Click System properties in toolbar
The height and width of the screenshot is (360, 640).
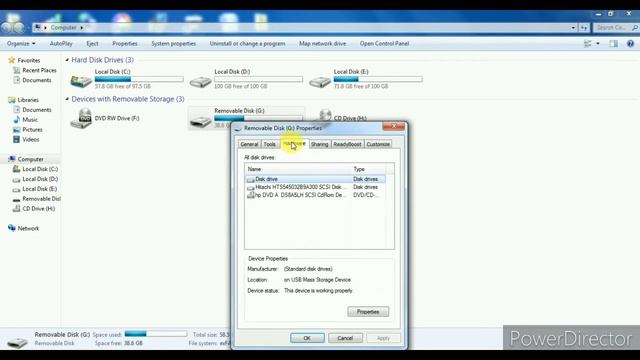173,44
